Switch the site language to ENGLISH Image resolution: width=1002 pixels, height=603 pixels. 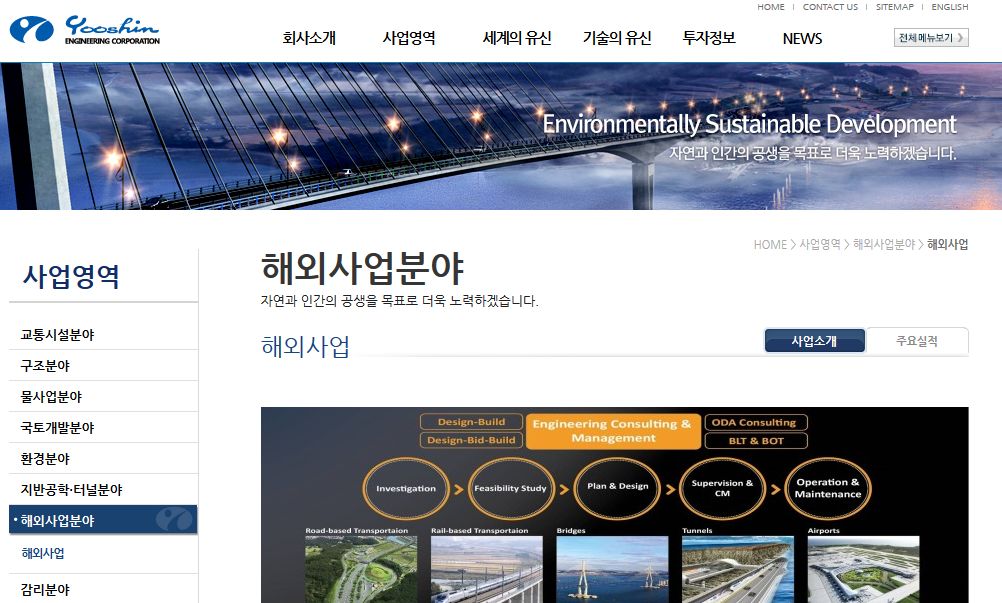coord(949,7)
